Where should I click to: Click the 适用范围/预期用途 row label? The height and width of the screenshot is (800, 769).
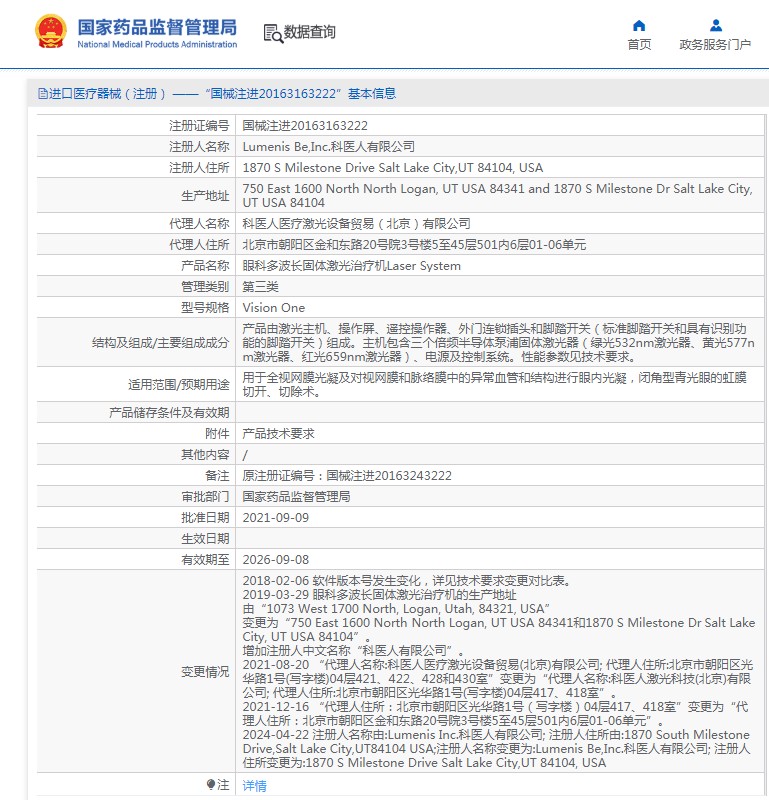point(179,384)
